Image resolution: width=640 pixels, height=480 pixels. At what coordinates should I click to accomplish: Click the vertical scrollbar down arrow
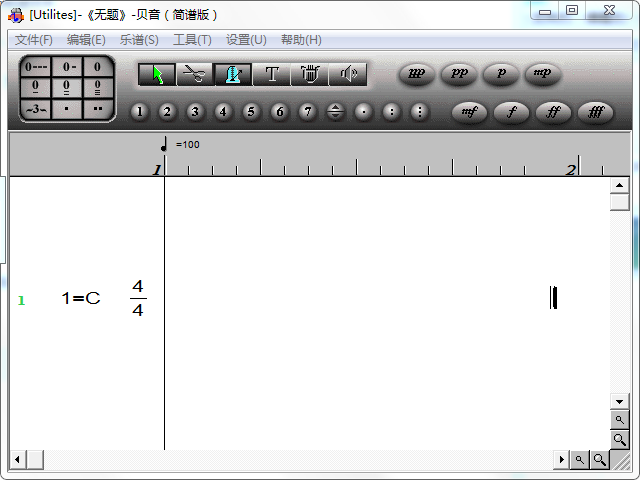tap(619, 401)
